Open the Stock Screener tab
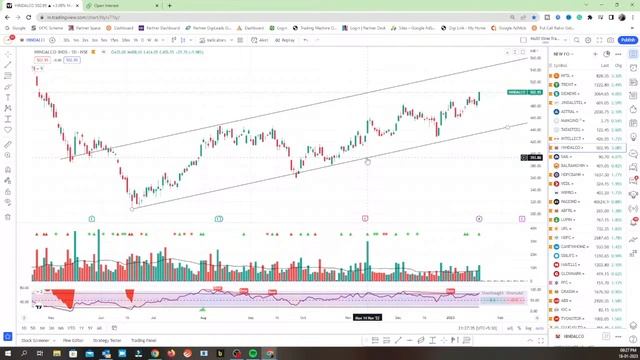 (35, 340)
